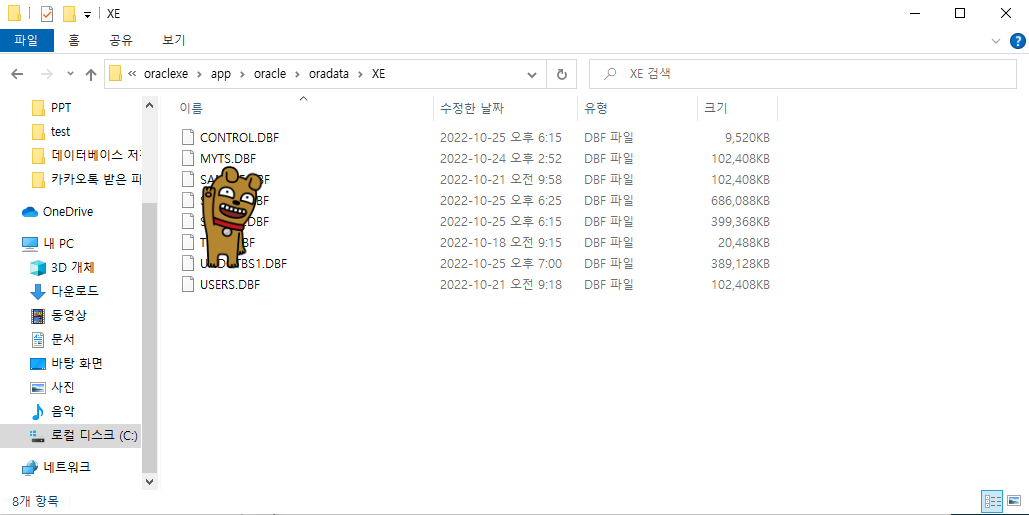This screenshot has height=515, width=1029.
Task: Select oracle in the address path
Action: pos(270,74)
